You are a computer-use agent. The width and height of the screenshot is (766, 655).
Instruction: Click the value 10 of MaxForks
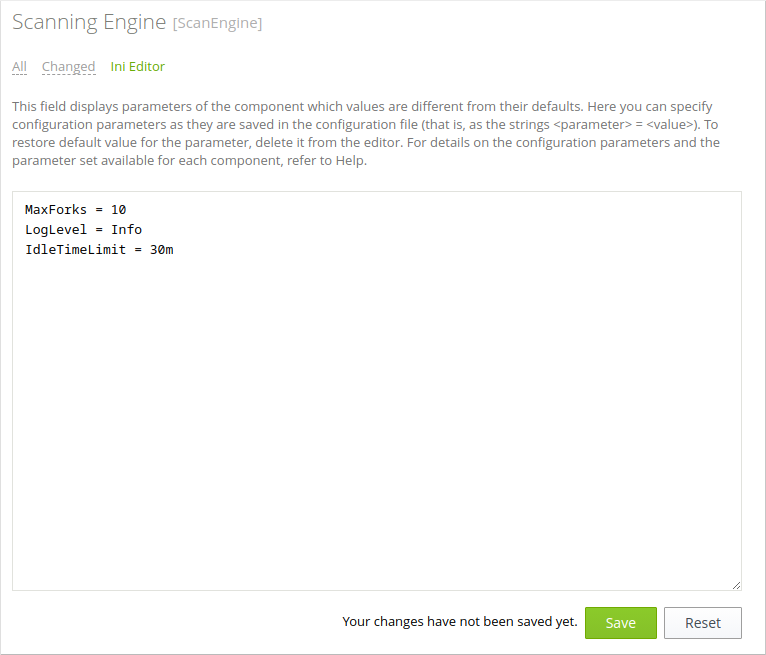tap(118, 210)
